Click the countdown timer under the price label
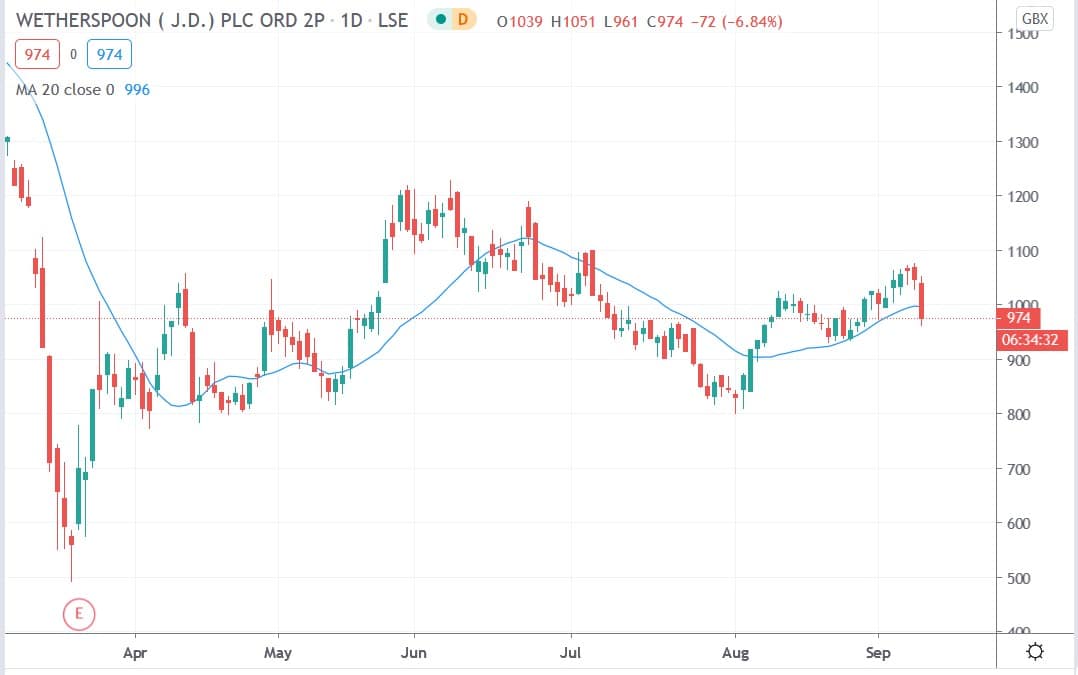 (1034, 340)
